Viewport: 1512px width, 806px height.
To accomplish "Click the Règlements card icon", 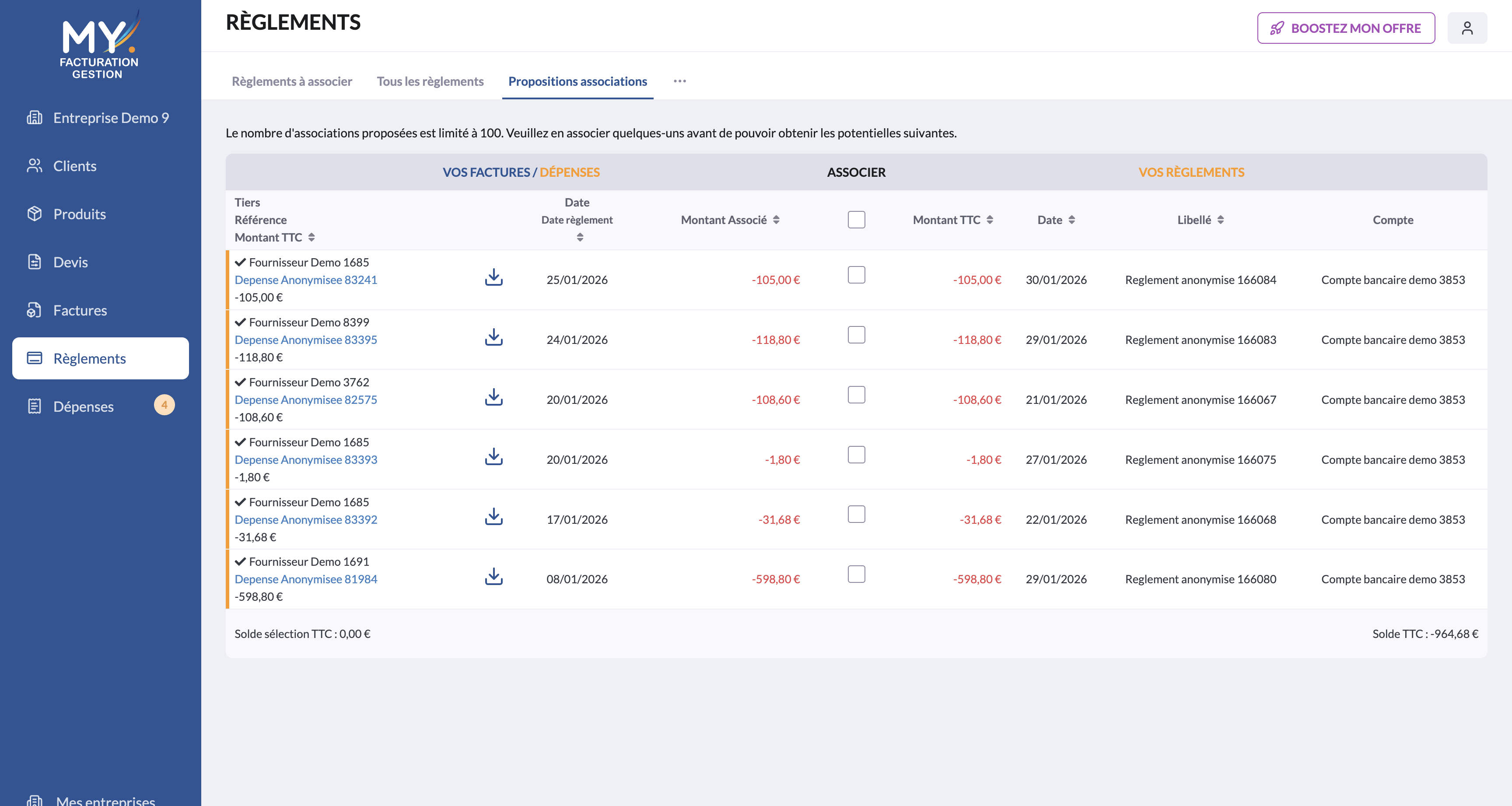I will [x=35, y=358].
